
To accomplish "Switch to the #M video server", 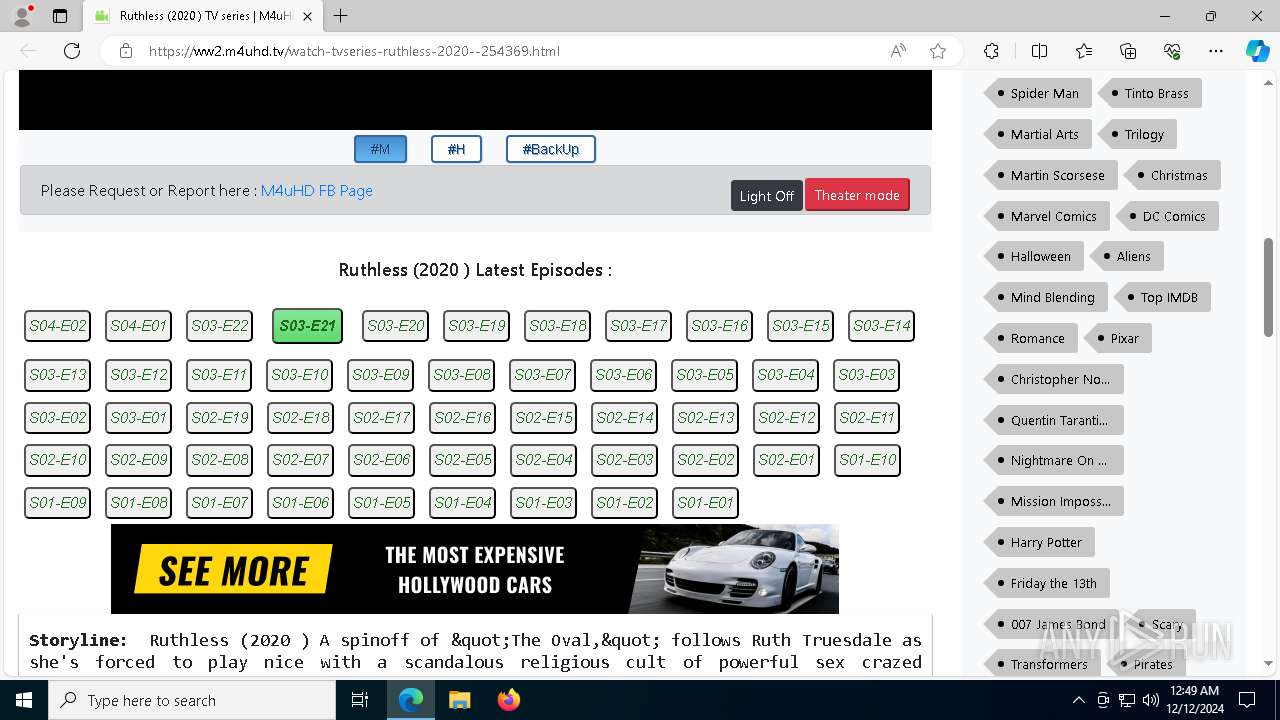I will (x=380, y=149).
